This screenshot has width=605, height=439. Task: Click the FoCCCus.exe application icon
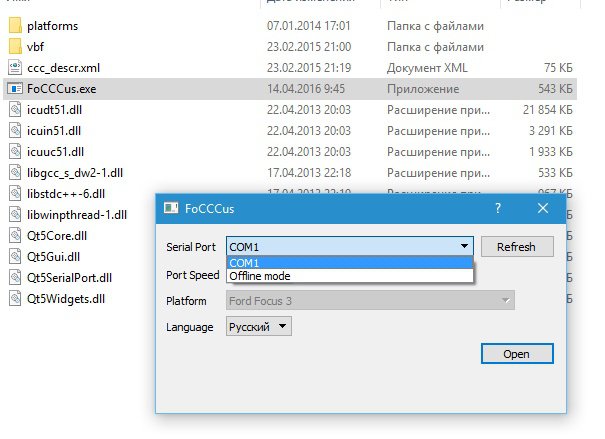pos(15,89)
